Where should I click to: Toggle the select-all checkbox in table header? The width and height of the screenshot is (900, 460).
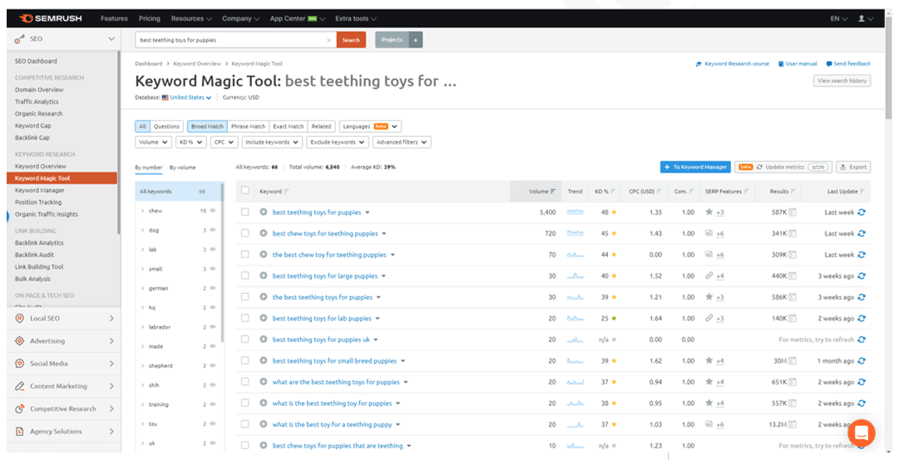pos(245,191)
